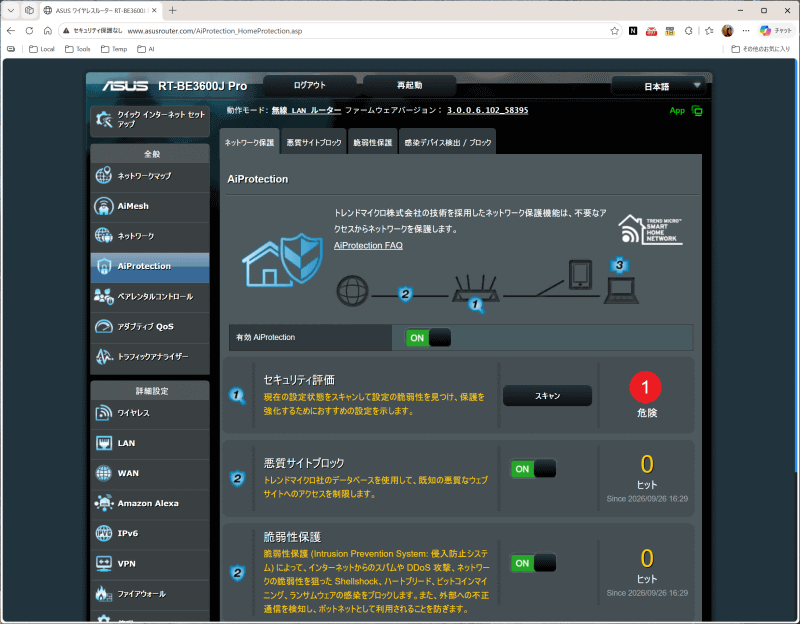Viewport: 800px width, 624px height.
Task: Open the browser favorites icon
Action: [709, 31]
